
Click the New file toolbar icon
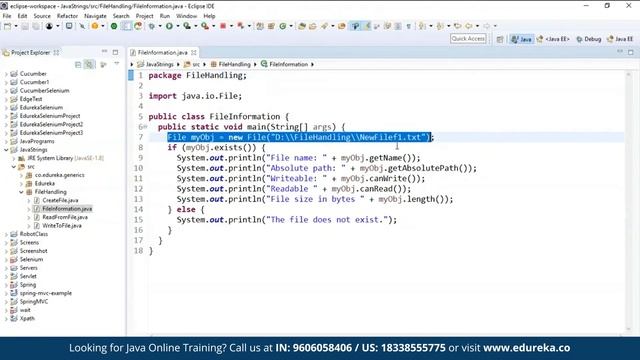7,26
